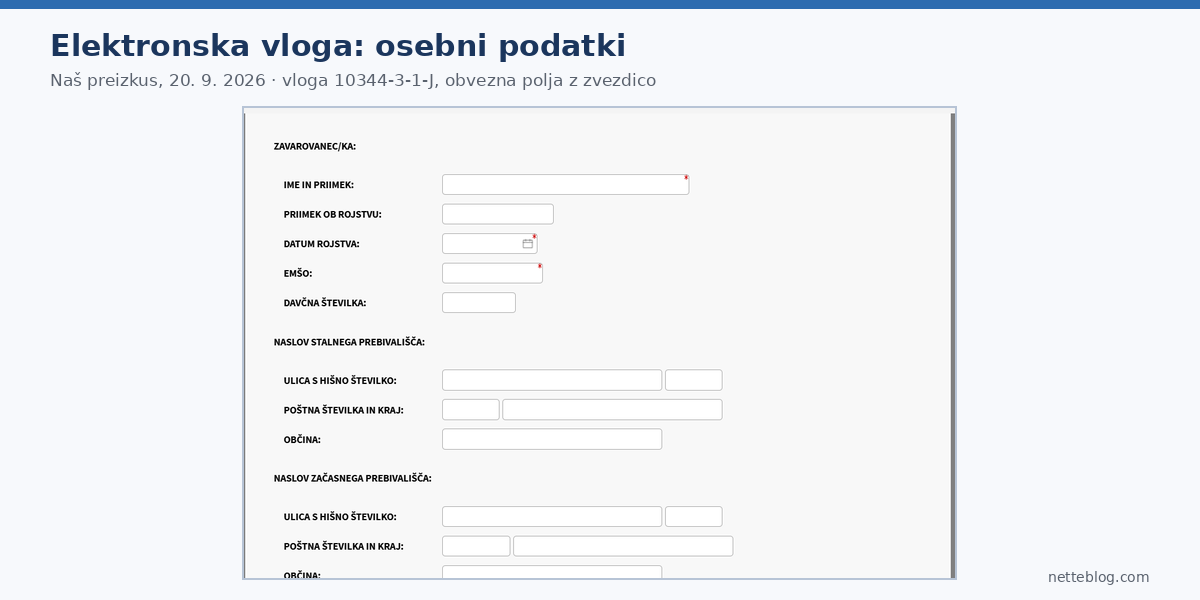
Task: Click POŠTNA ŠTEVILKA IN KRAJ label under začasnega prebivališča
Action: tap(344, 546)
